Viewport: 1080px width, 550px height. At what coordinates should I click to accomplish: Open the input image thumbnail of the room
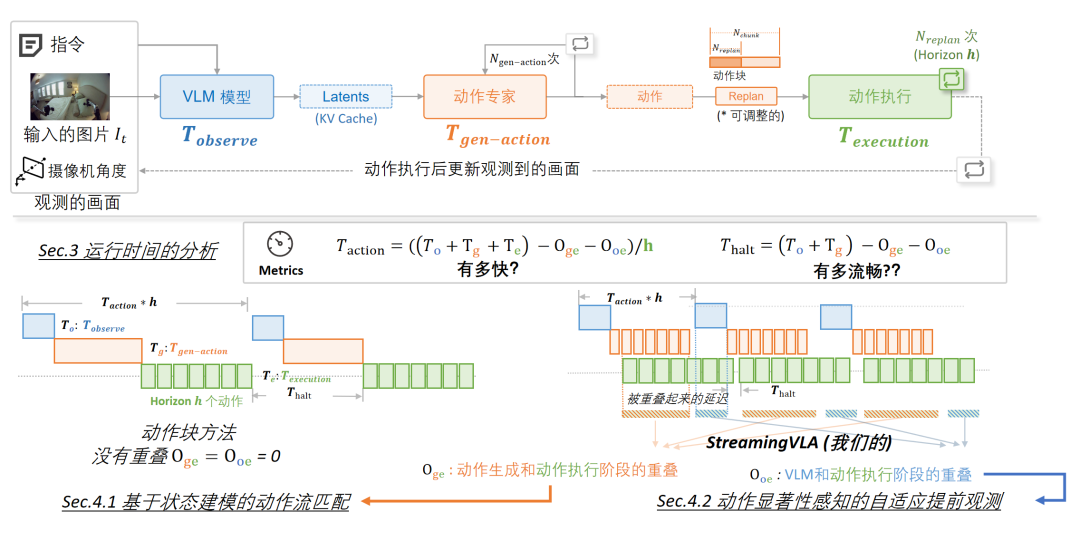[x=70, y=96]
